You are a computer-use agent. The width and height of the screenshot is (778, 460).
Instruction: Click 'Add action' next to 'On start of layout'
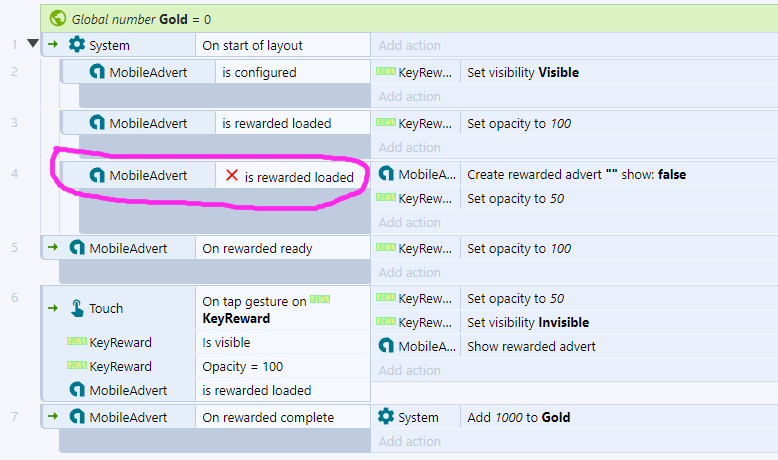click(409, 45)
